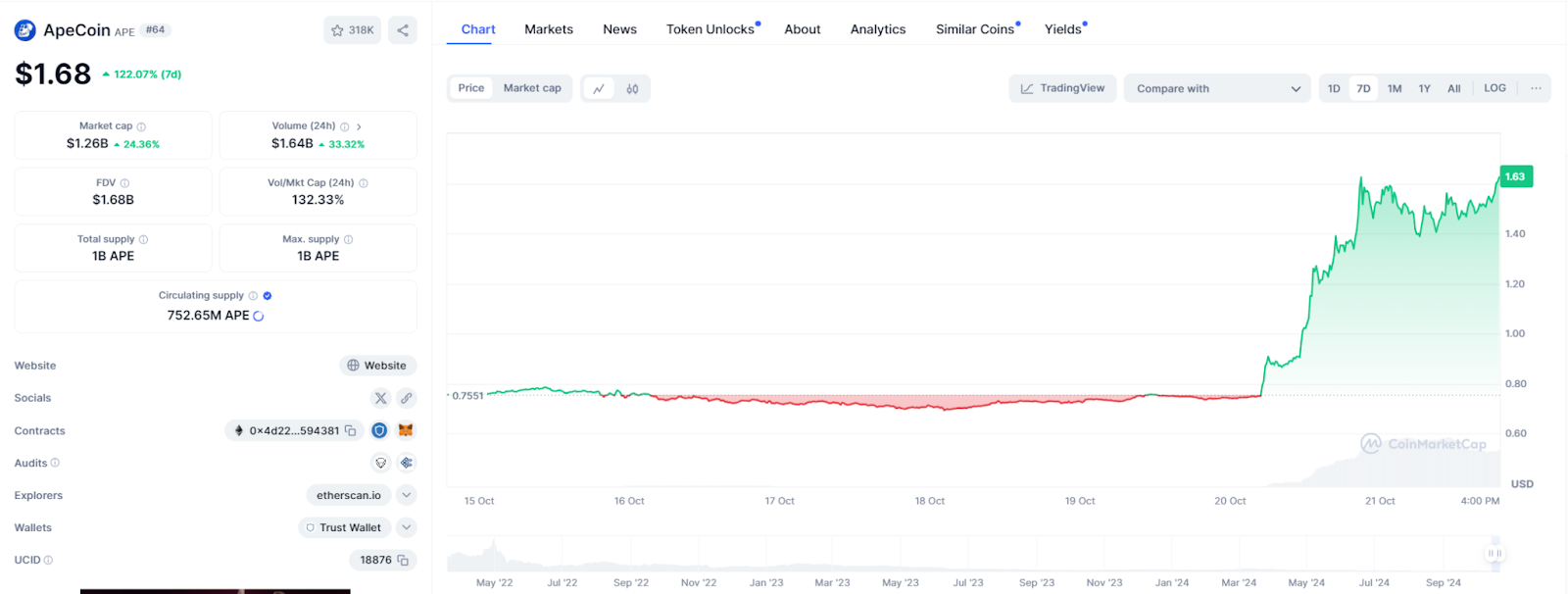Click circulating supply progress ring icon
This screenshot has width=1568, height=594.
259,317
